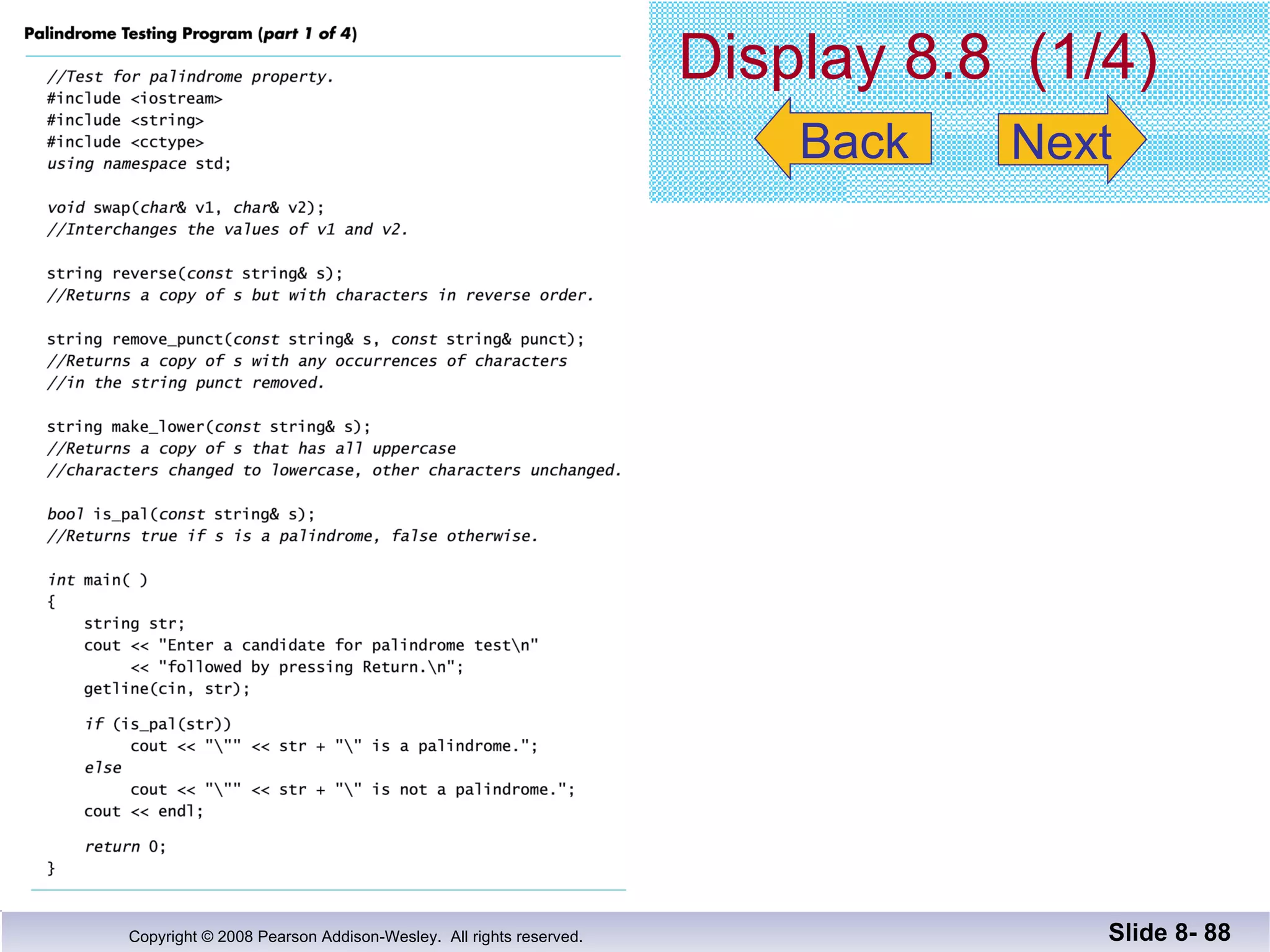Click the 'getline(cin, str);' statement

click(167, 689)
